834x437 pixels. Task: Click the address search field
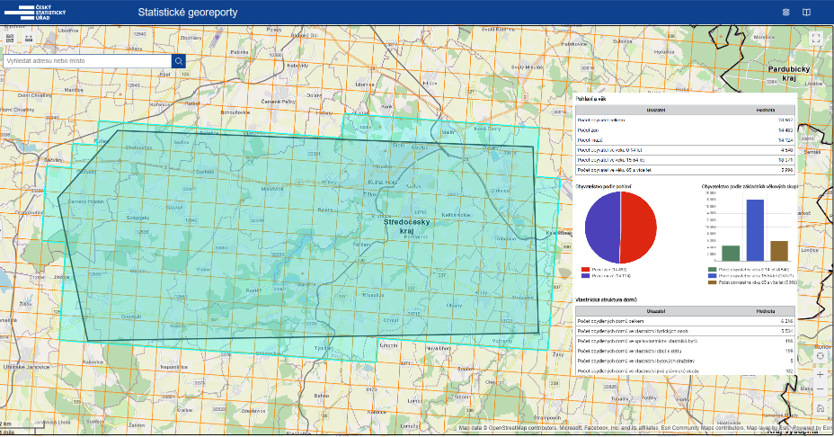click(86, 61)
